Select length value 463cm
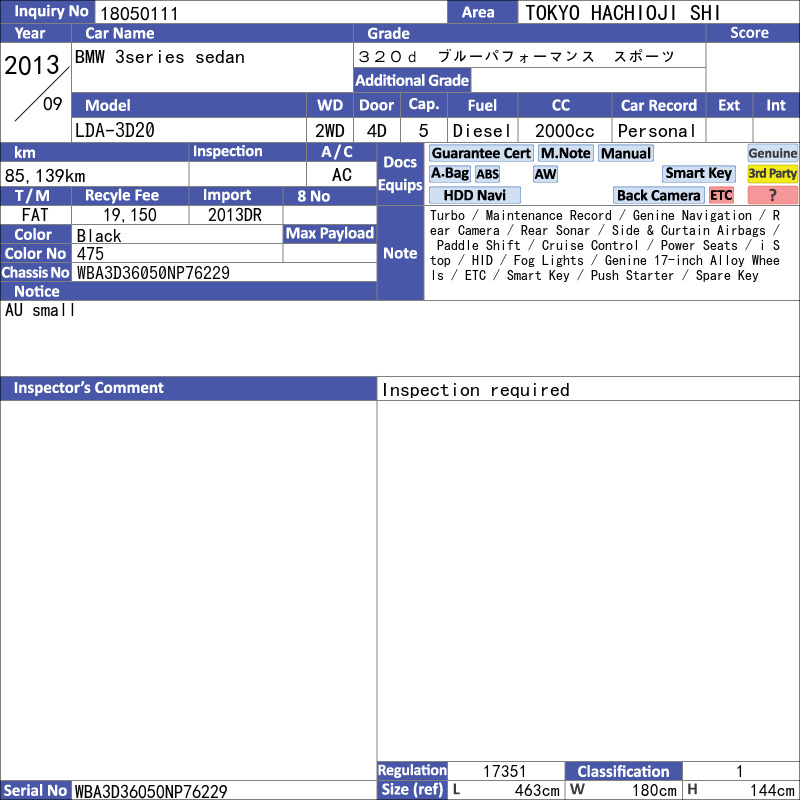This screenshot has height=800, width=800. pyautogui.click(x=537, y=790)
